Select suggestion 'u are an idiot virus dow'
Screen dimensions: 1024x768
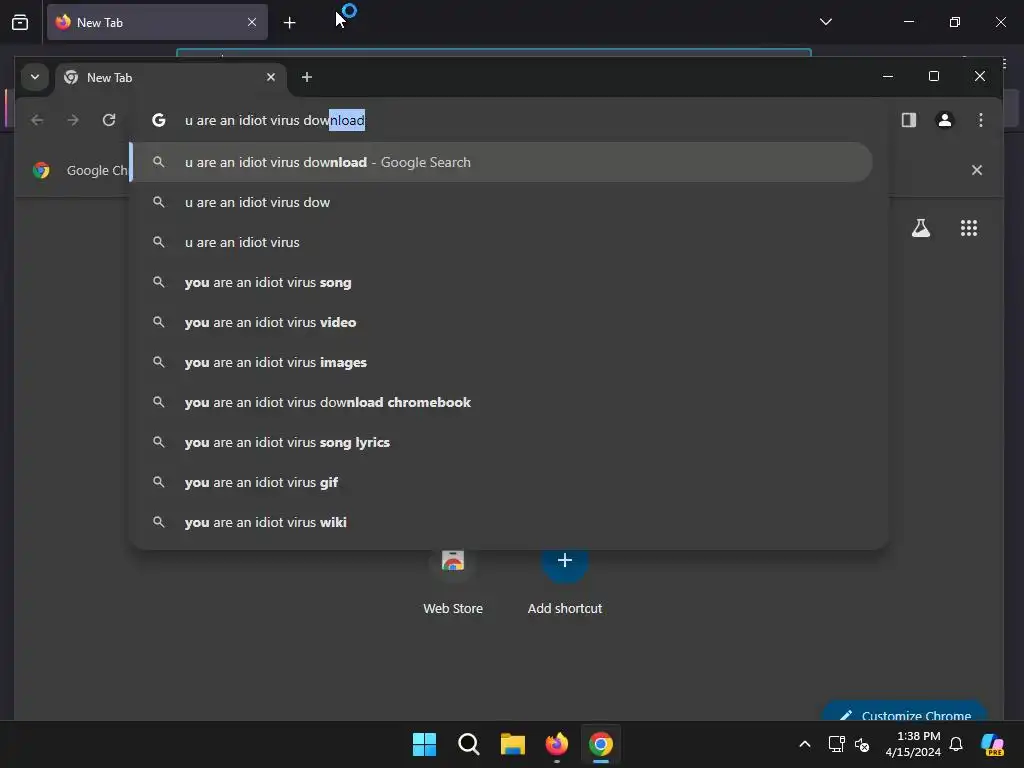502,202
